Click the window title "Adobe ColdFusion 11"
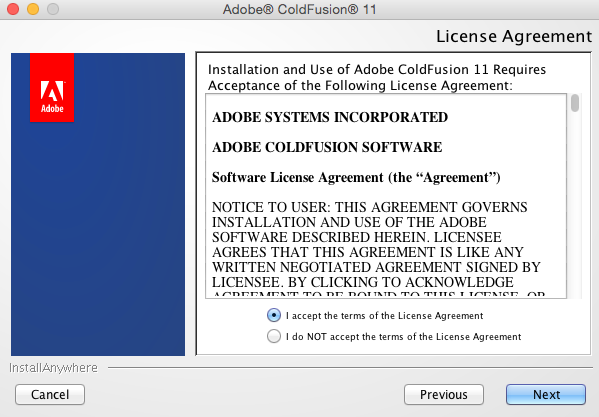The width and height of the screenshot is (599, 417). click(x=300, y=9)
